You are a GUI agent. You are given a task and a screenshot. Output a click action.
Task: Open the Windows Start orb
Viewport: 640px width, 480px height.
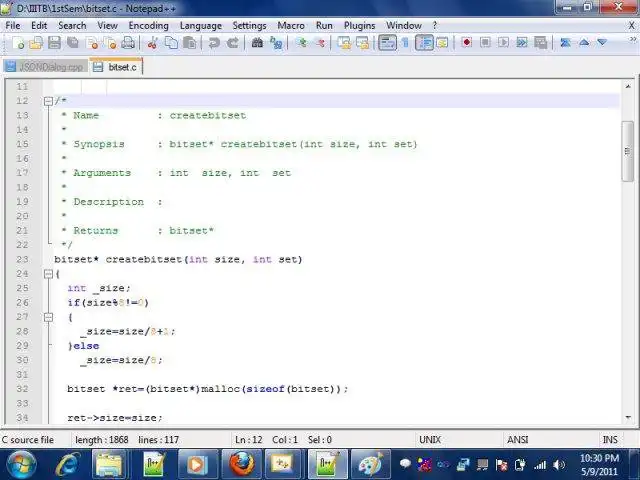(x=22, y=464)
